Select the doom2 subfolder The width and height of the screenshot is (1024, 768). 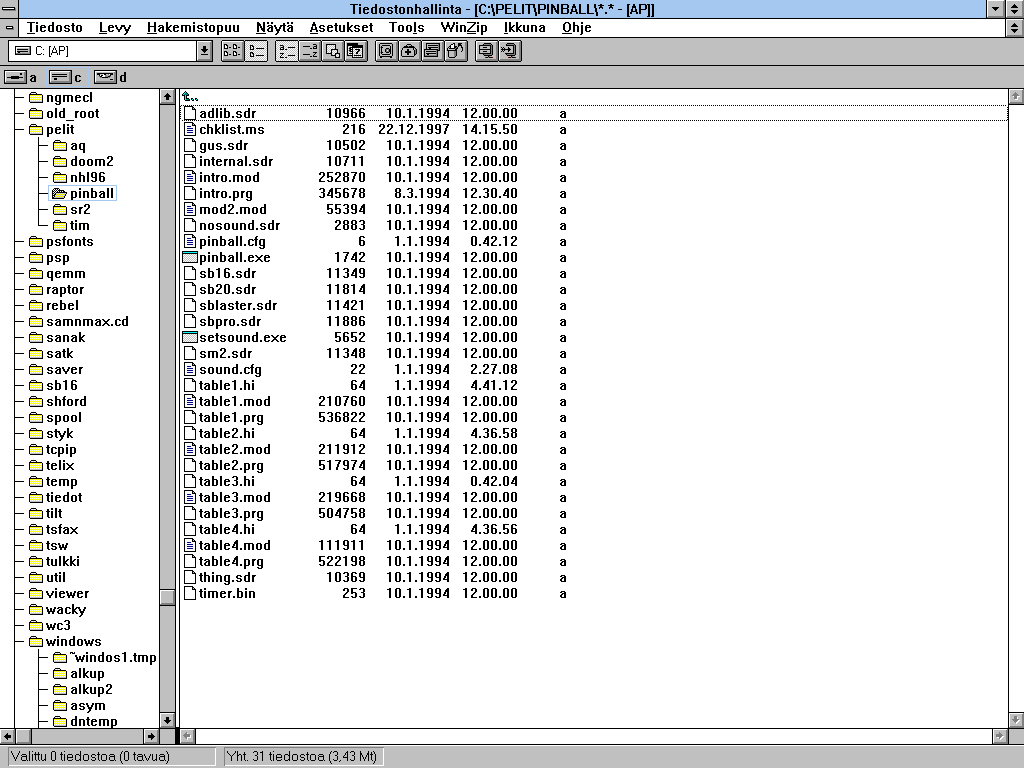point(83,161)
